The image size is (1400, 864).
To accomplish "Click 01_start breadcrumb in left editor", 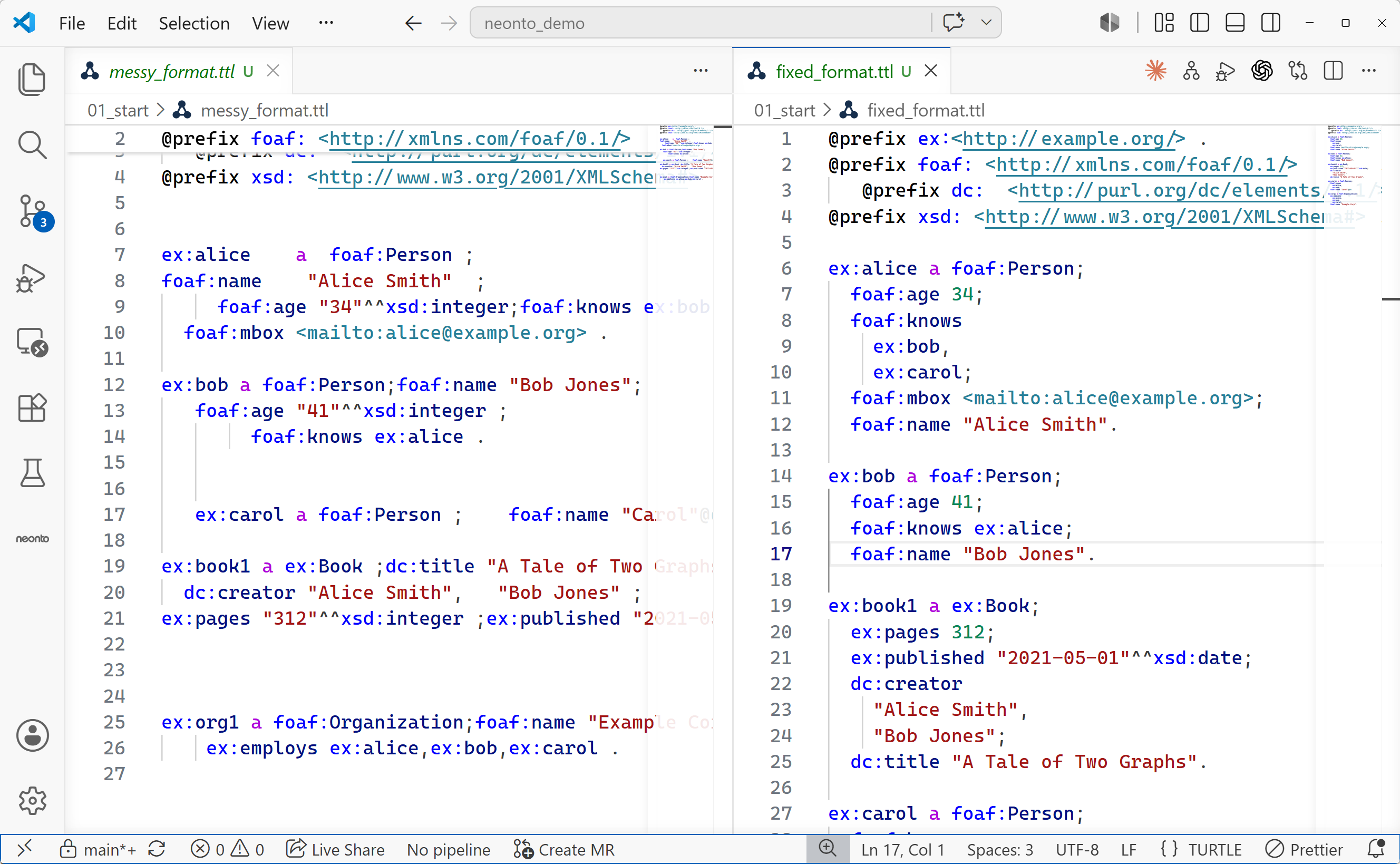I will pos(118,110).
